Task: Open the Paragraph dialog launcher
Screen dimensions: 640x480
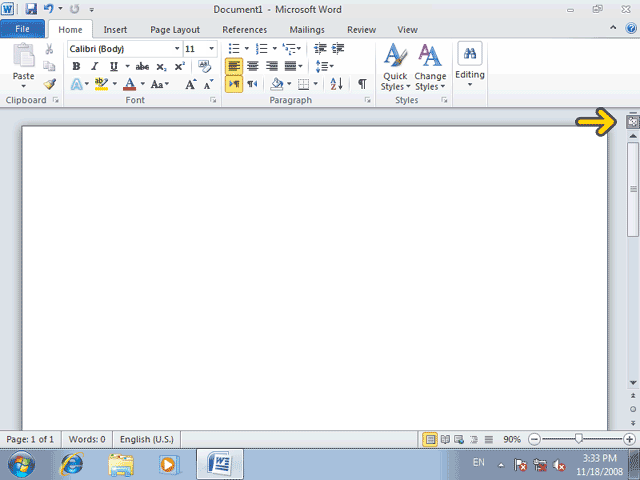Action: [367, 100]
